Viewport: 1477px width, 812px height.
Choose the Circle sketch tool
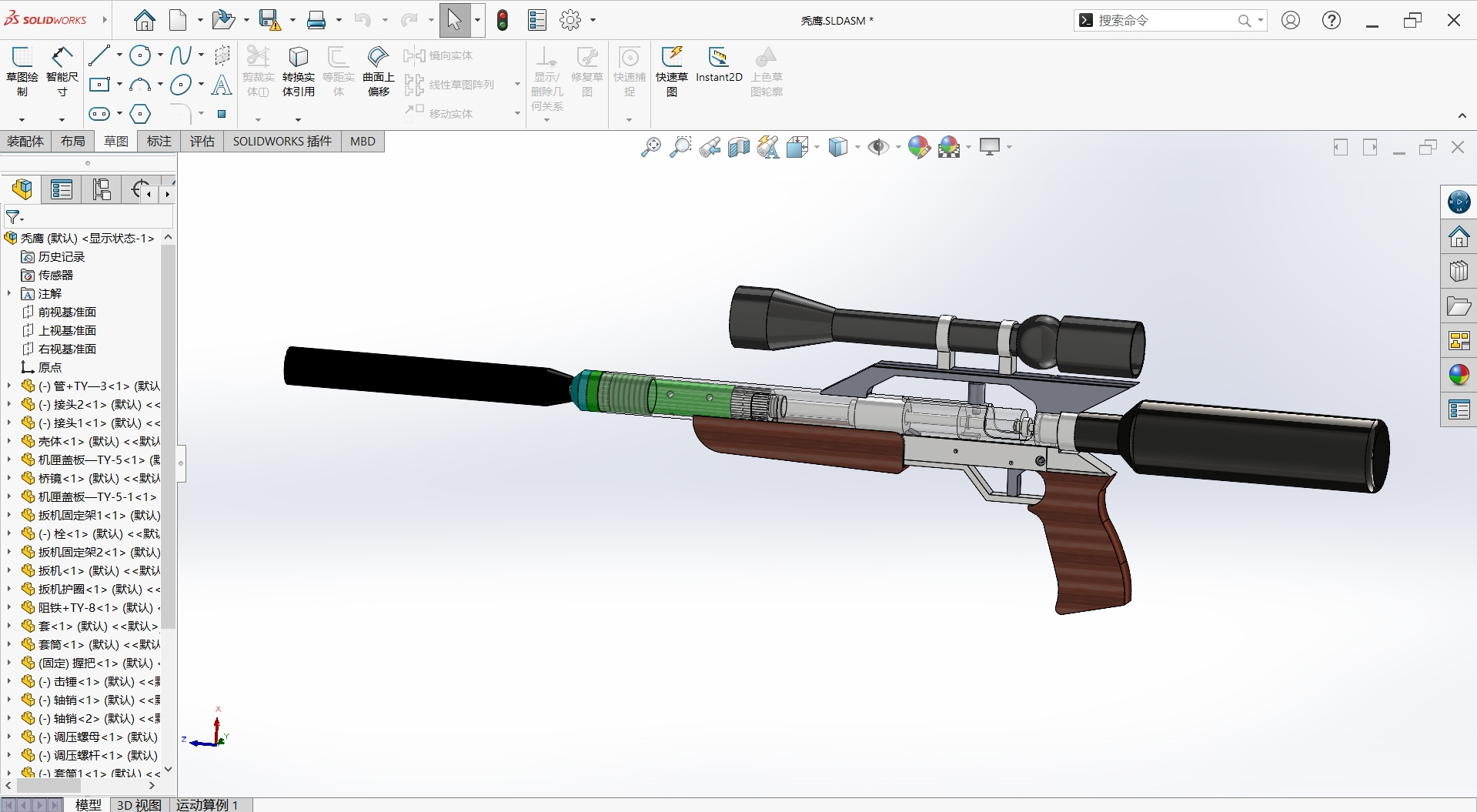click(x=140, y=55)
